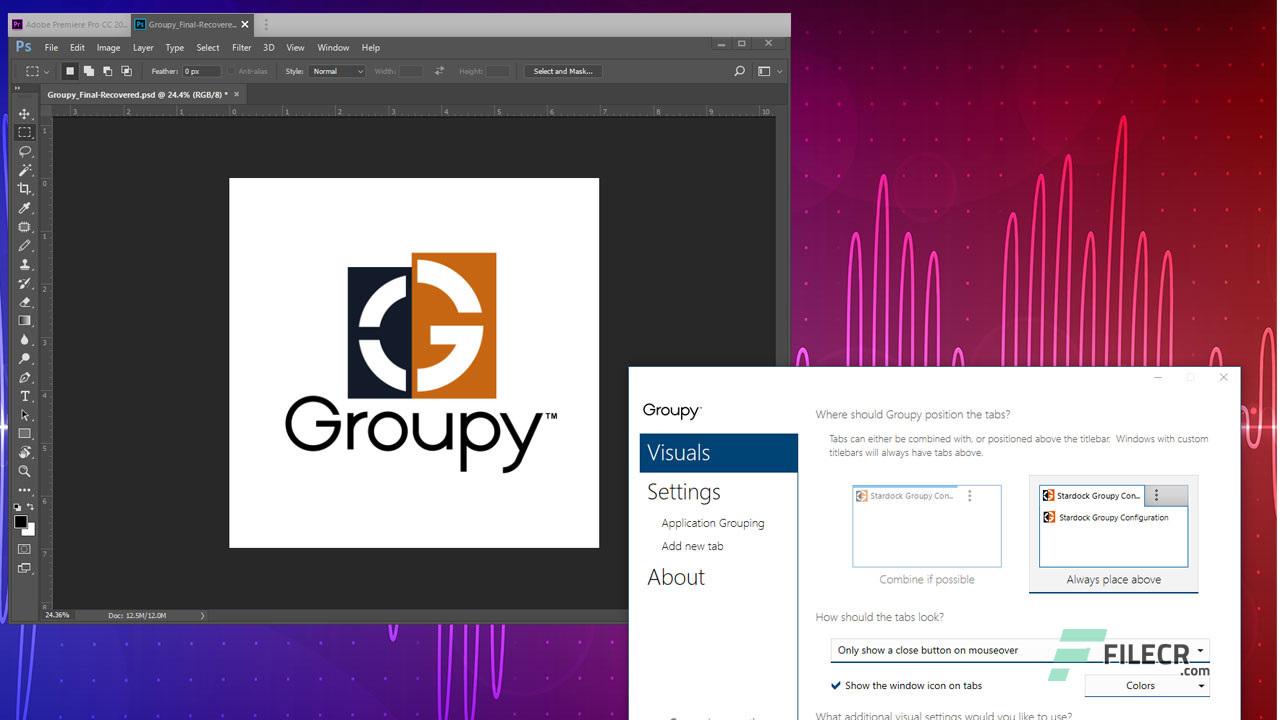This screenshot has height=720, width=1280.
Task: Open the File menu
Action: (51, 47)
